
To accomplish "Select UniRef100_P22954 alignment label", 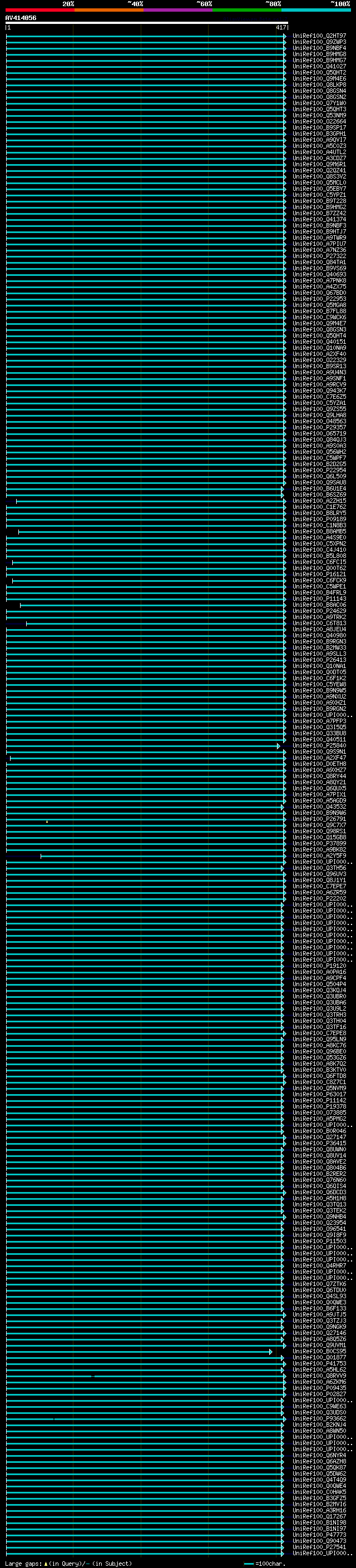I will tap(319, 470).
